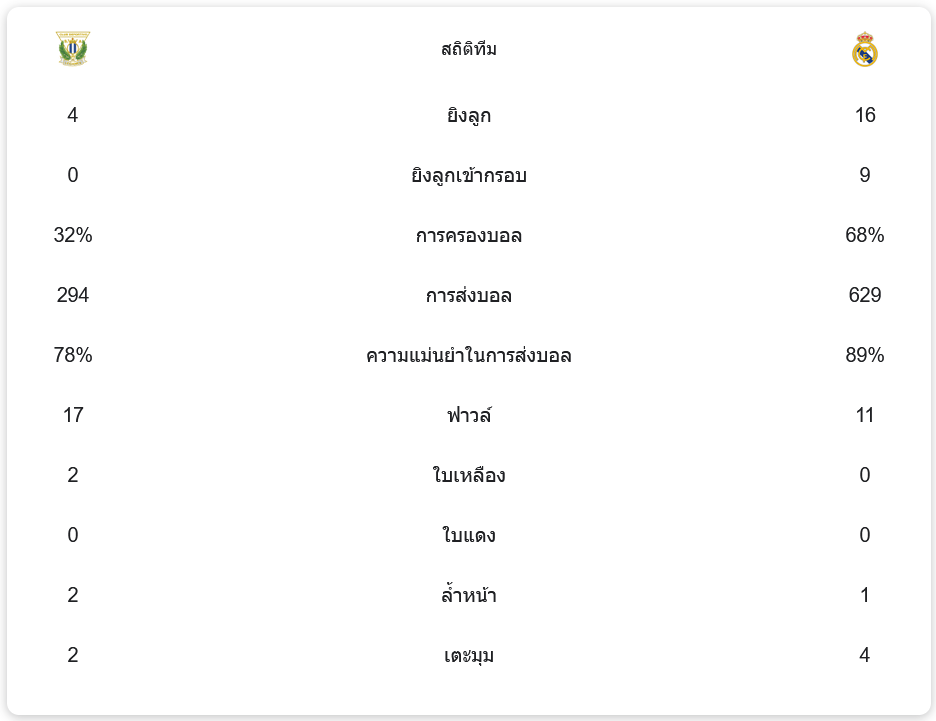Click the เตะมุม corners label
Screen dimensions: 936x721
pyautogui.click(x=468, y=656)
